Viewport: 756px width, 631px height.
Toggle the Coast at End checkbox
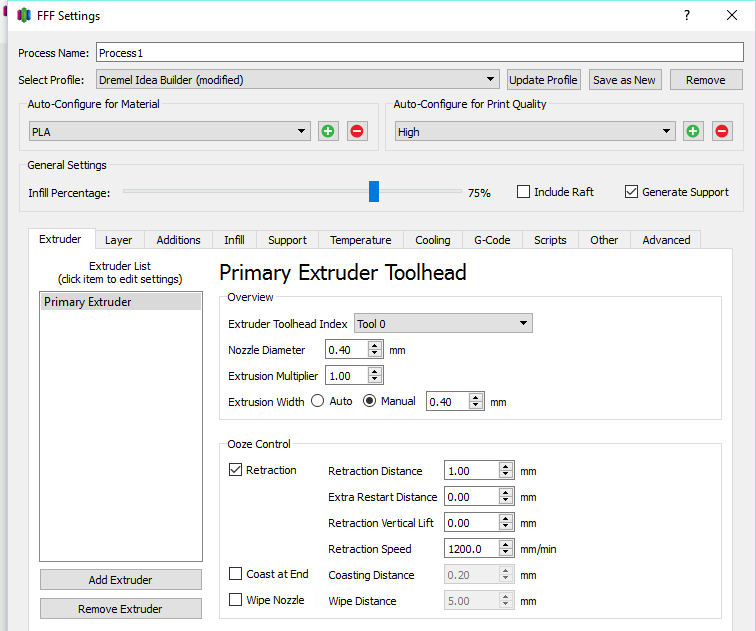click(236, 574)
